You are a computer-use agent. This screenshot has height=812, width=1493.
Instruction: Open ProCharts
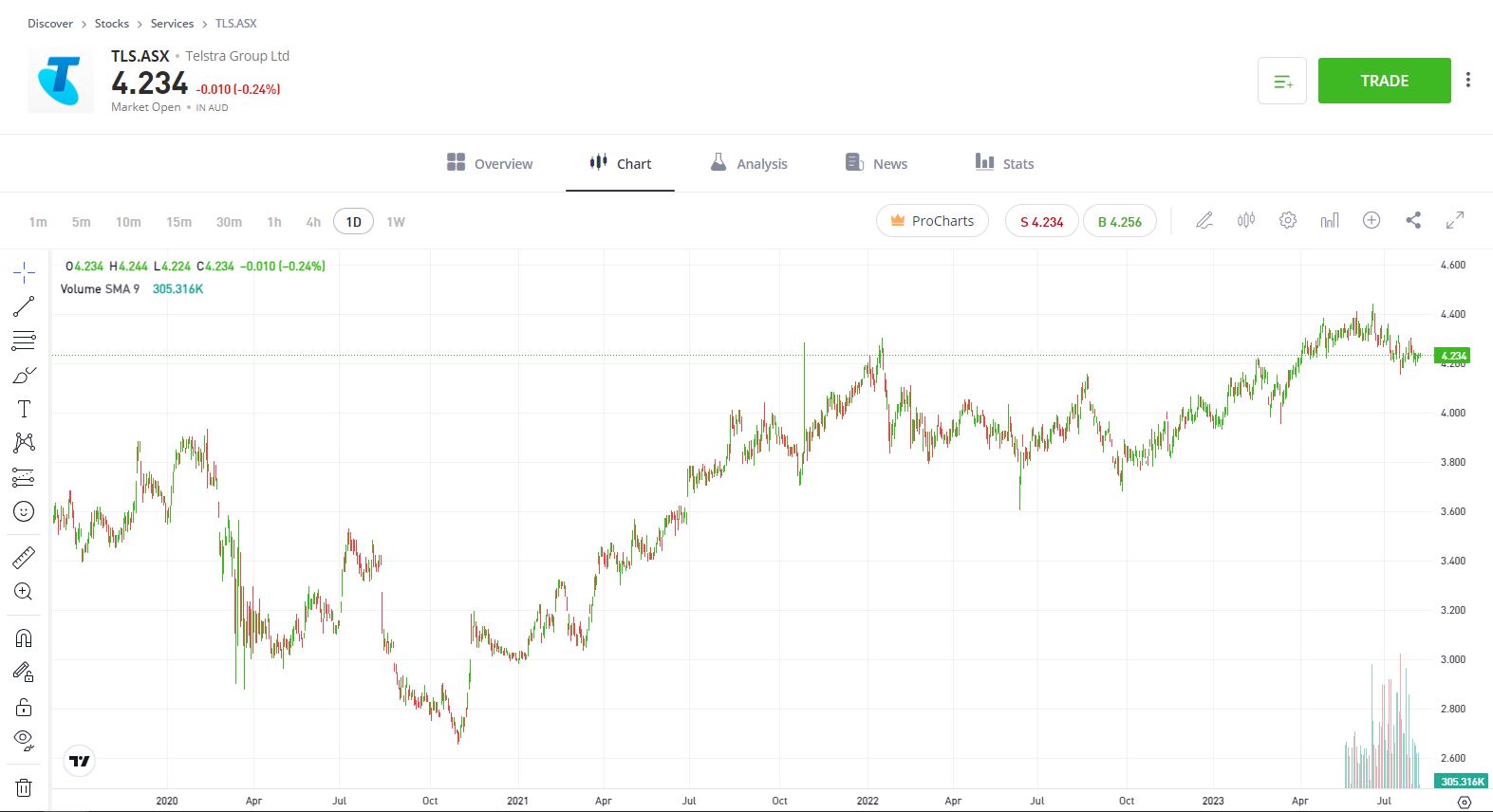932,221
